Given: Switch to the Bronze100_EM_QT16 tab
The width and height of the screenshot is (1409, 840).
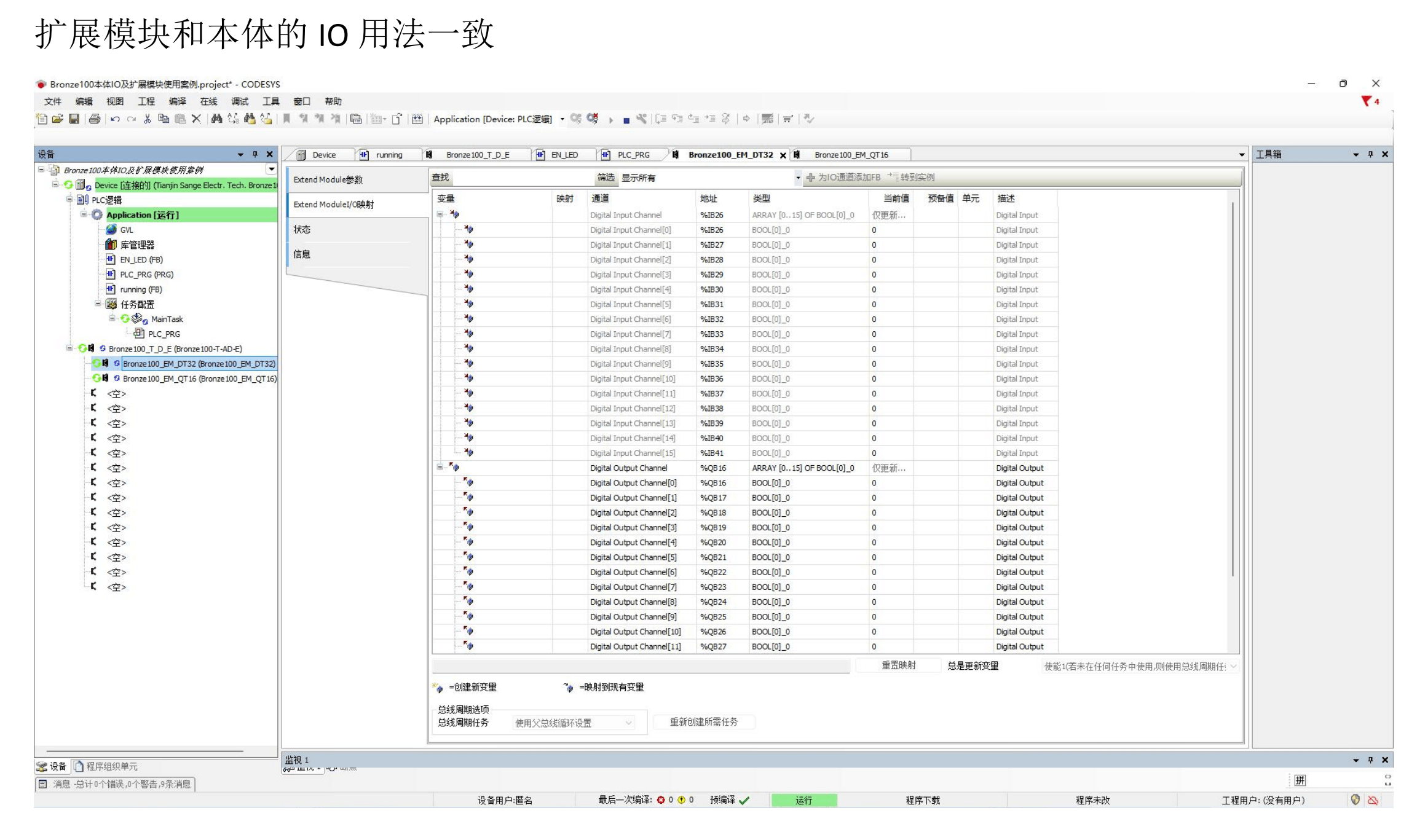Looking at the screenshot, I should tap(851, 155).
